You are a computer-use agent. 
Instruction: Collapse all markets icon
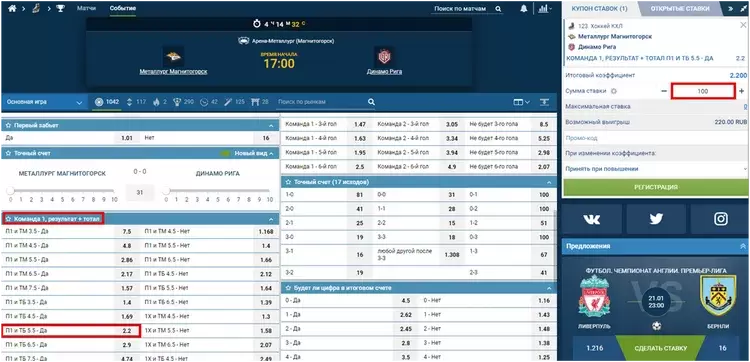pyautogui.click(x=544, y=102)
